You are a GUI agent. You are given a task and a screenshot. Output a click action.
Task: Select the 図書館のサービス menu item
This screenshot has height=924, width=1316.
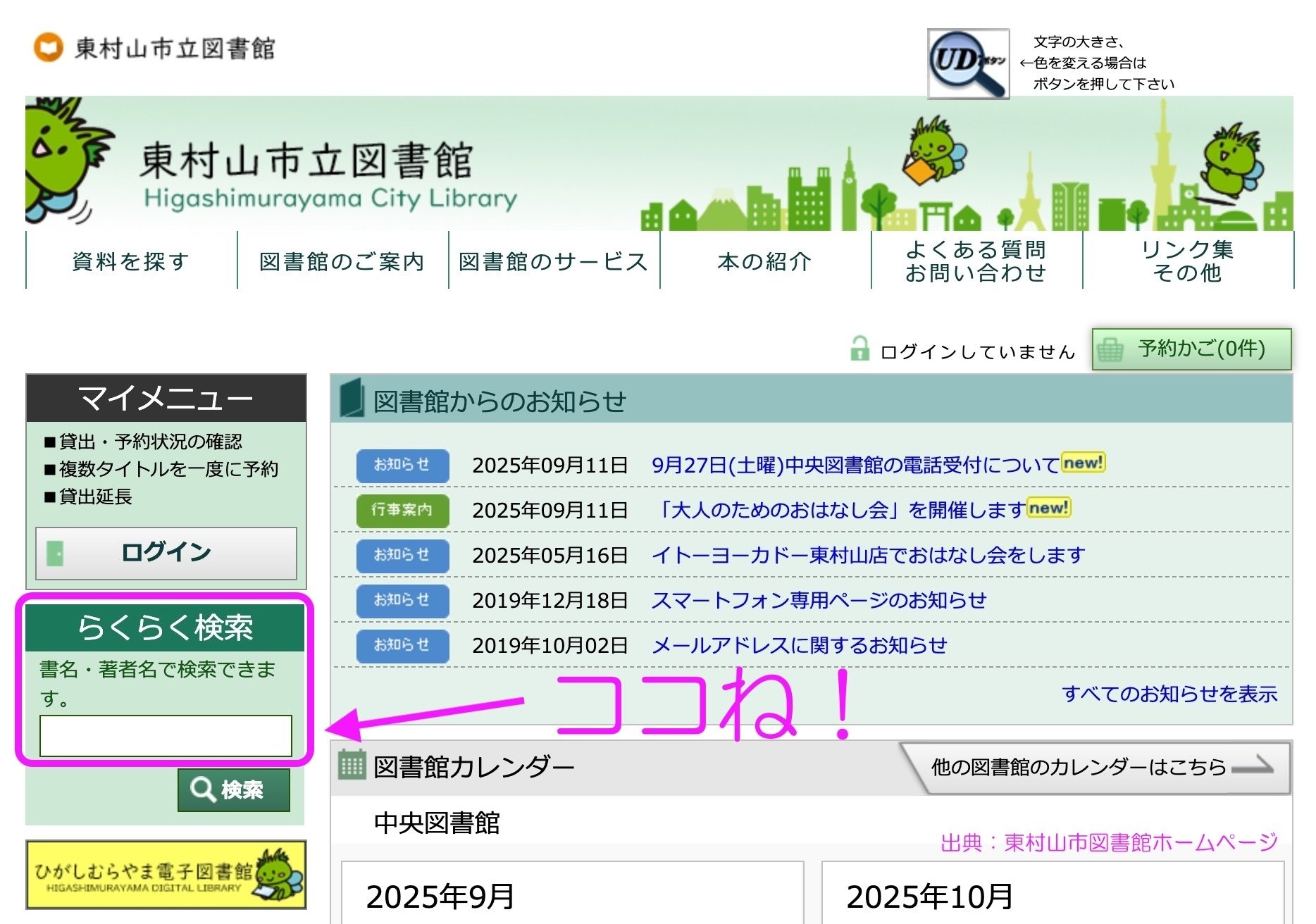pyautogui.click(x=552, y=261)
